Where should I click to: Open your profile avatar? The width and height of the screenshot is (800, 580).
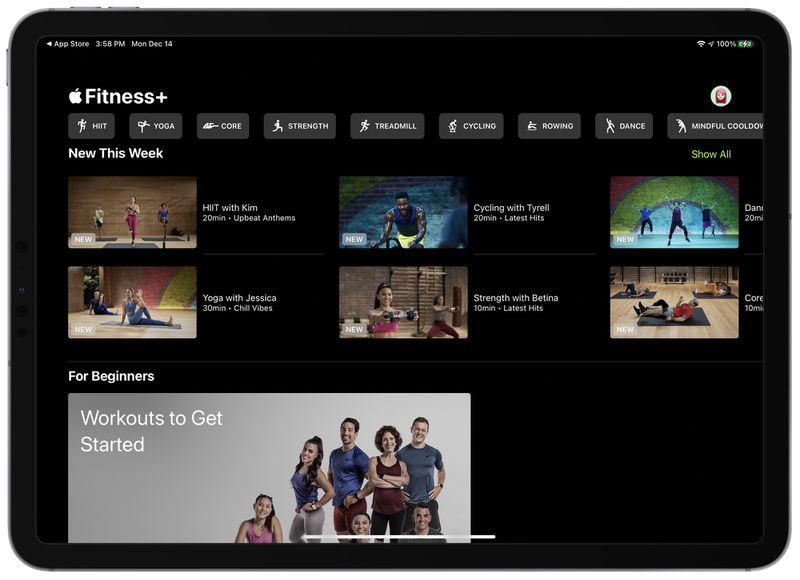[721, 95]
